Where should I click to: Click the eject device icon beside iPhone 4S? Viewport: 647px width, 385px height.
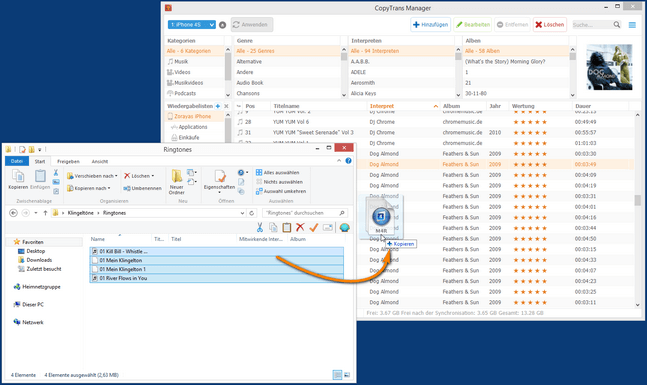pos(222,25)
